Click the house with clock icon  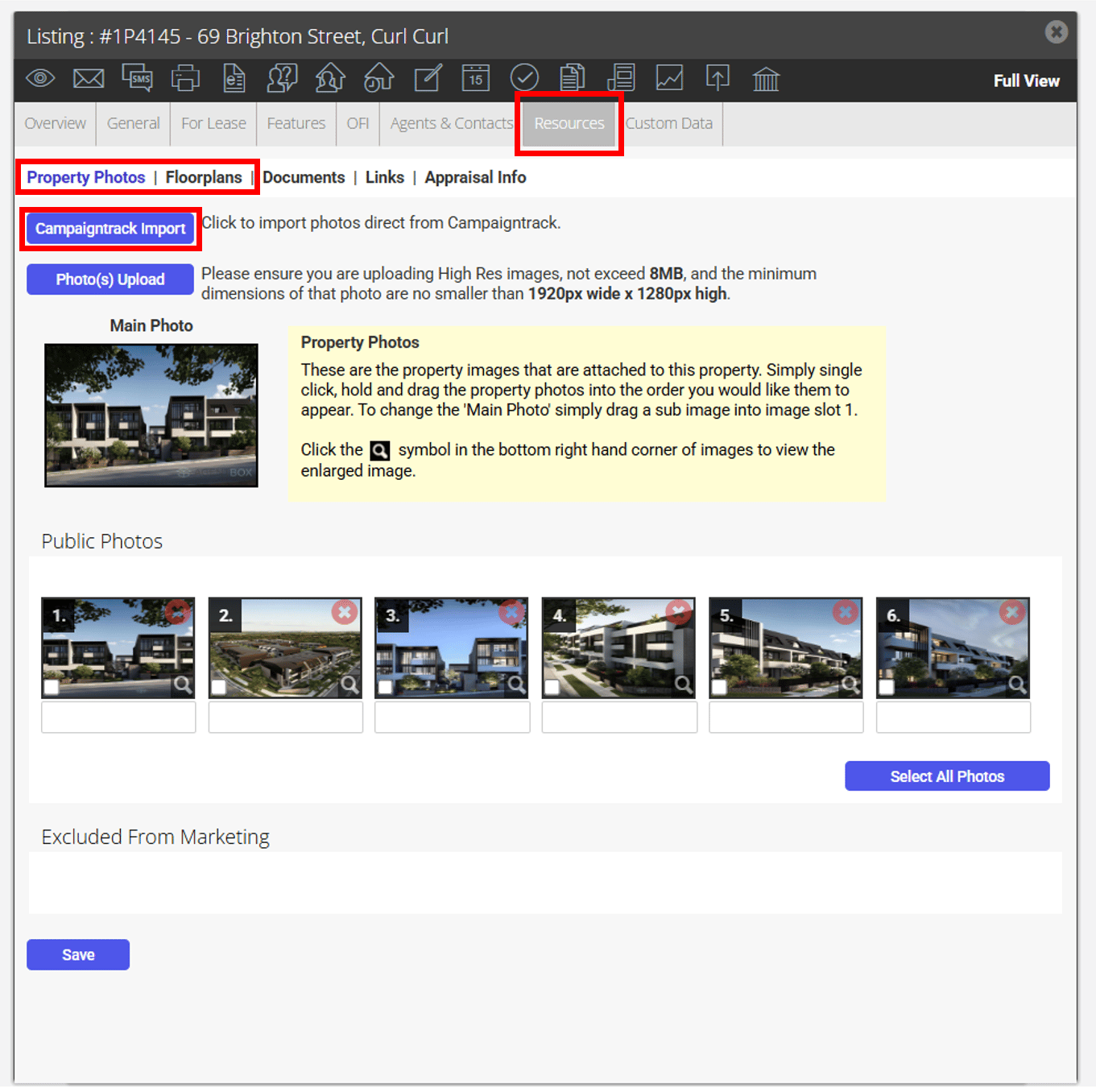[x=379, y=77]
